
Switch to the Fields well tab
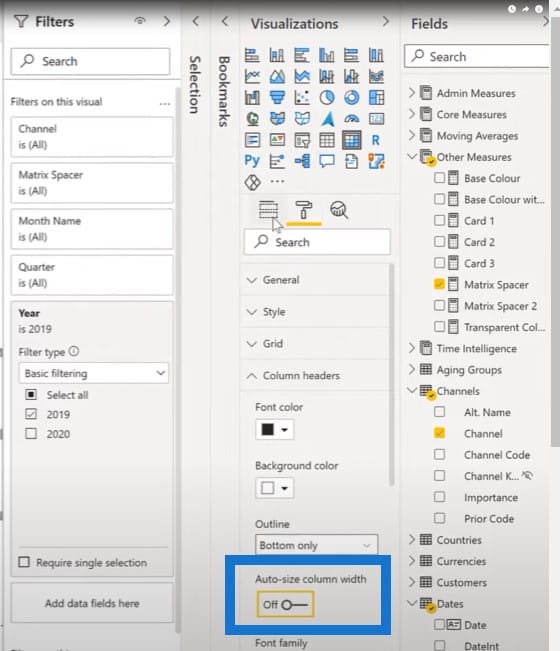(x=268, y=210)
